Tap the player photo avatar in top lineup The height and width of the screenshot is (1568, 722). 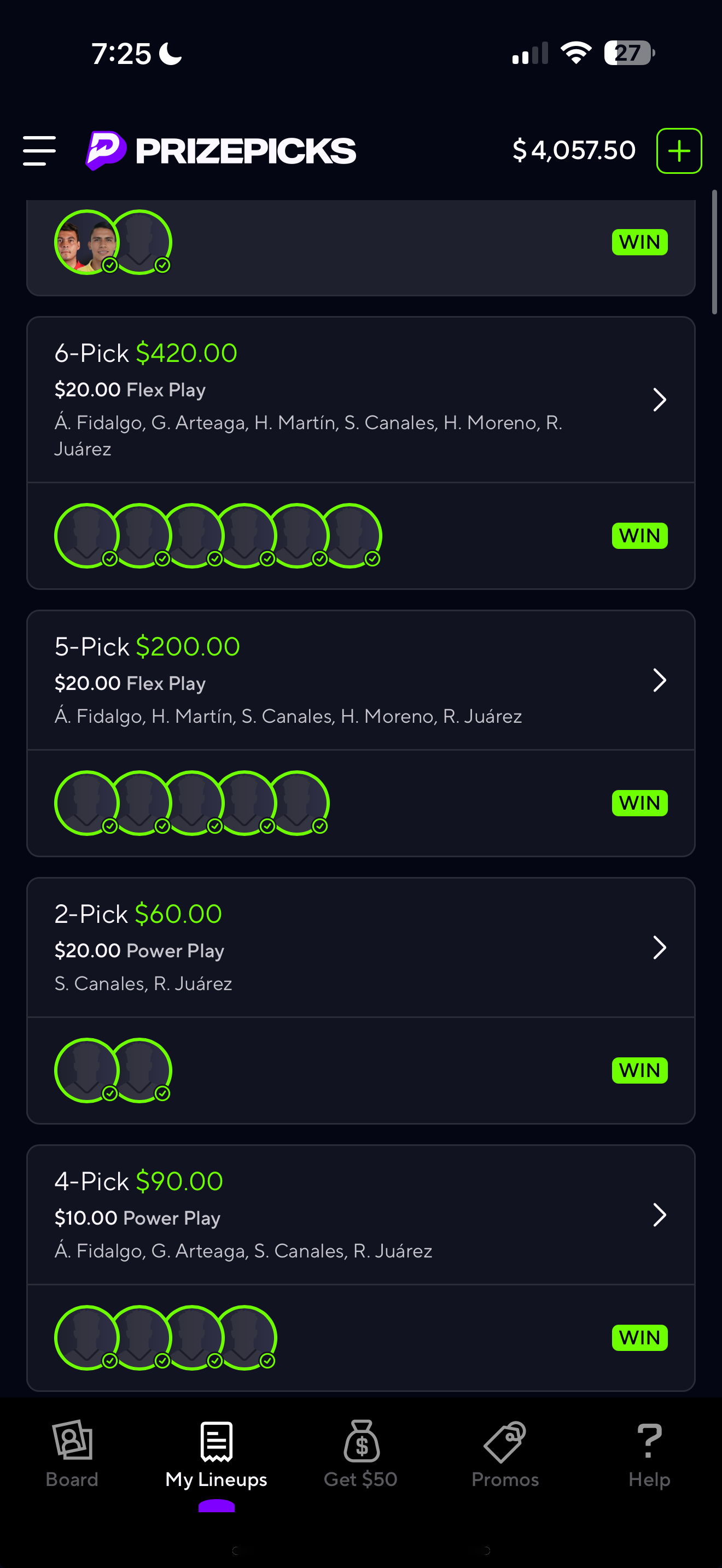tap(86, 242)
